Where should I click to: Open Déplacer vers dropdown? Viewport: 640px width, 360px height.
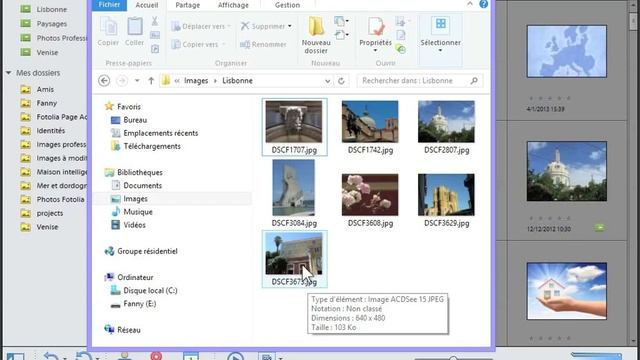(x=201, y=26)
